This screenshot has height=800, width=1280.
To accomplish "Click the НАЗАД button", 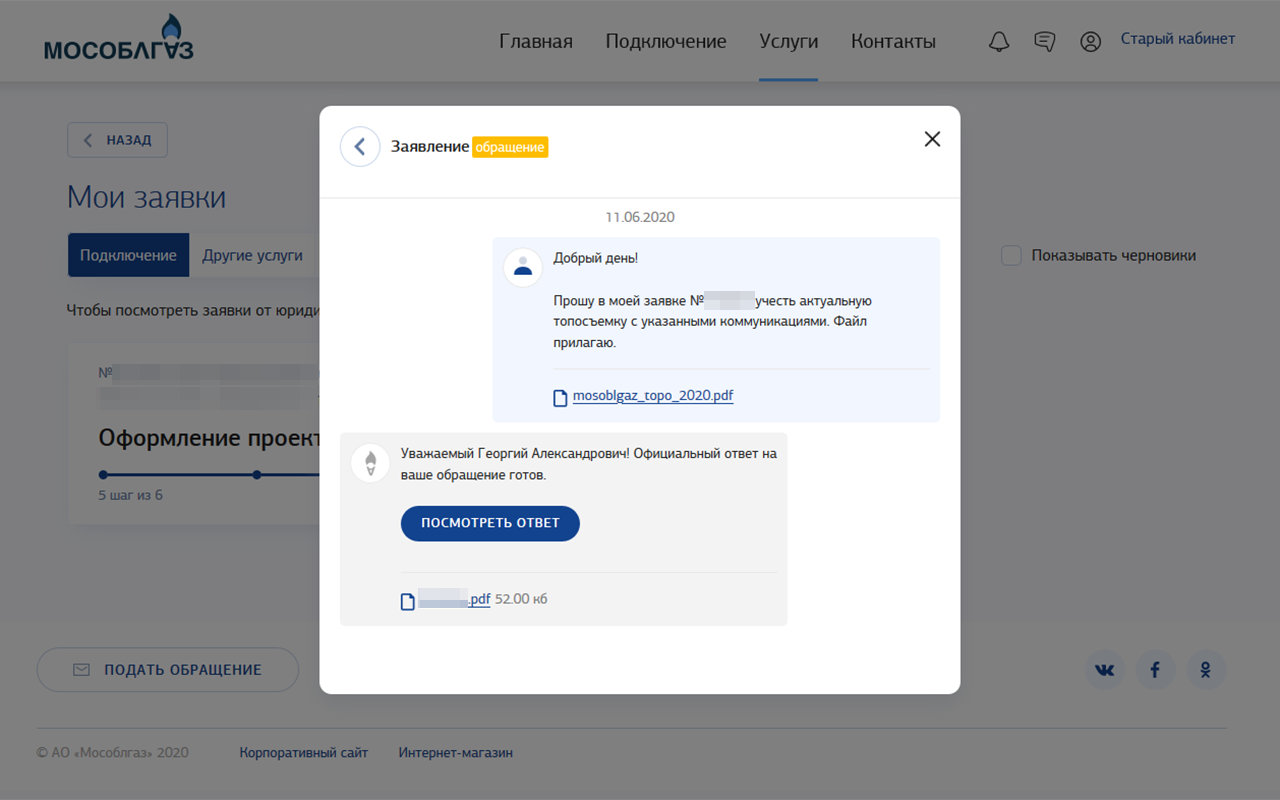I will click(117, 140).
